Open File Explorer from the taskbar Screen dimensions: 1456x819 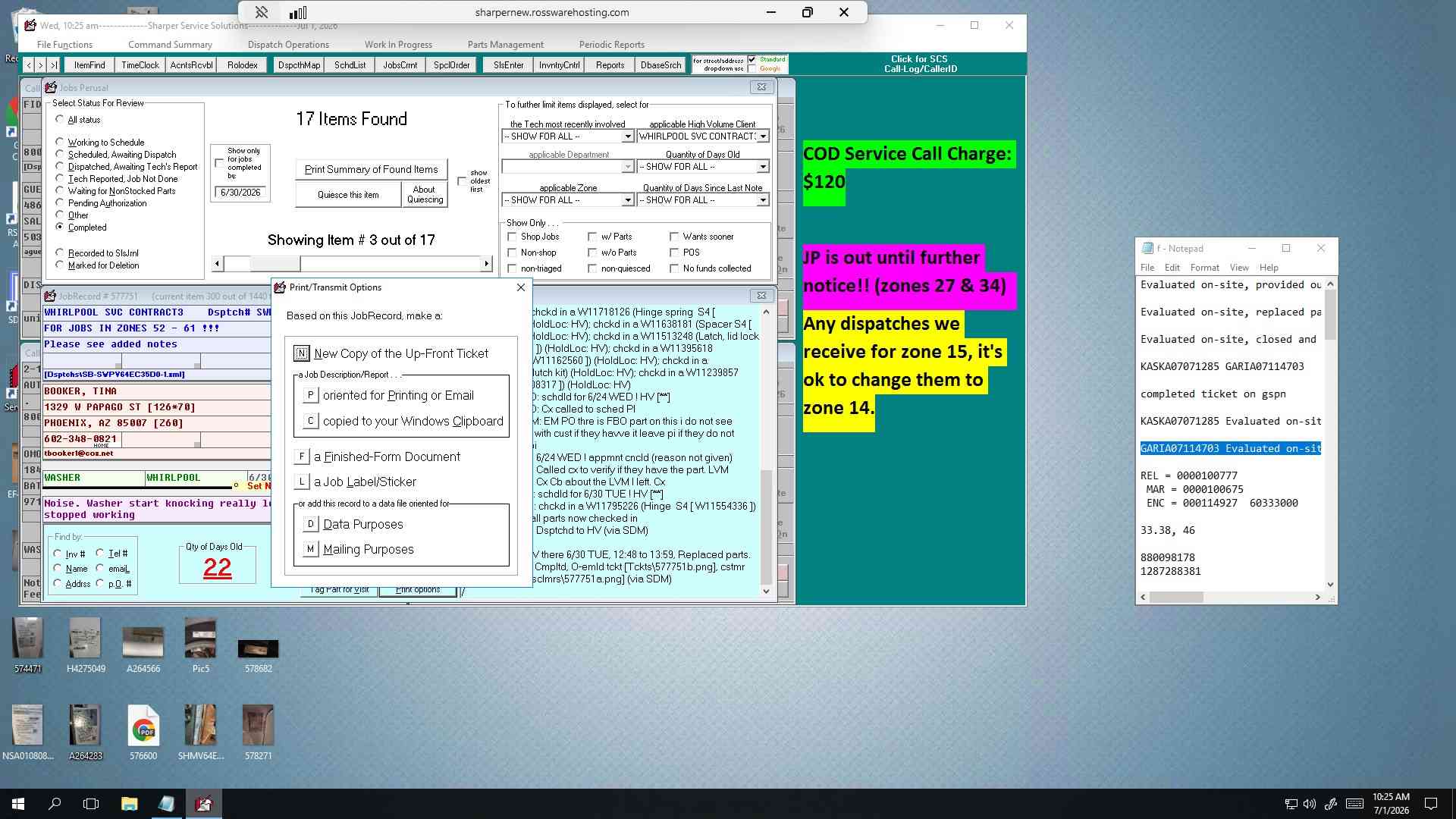[129, 804]
